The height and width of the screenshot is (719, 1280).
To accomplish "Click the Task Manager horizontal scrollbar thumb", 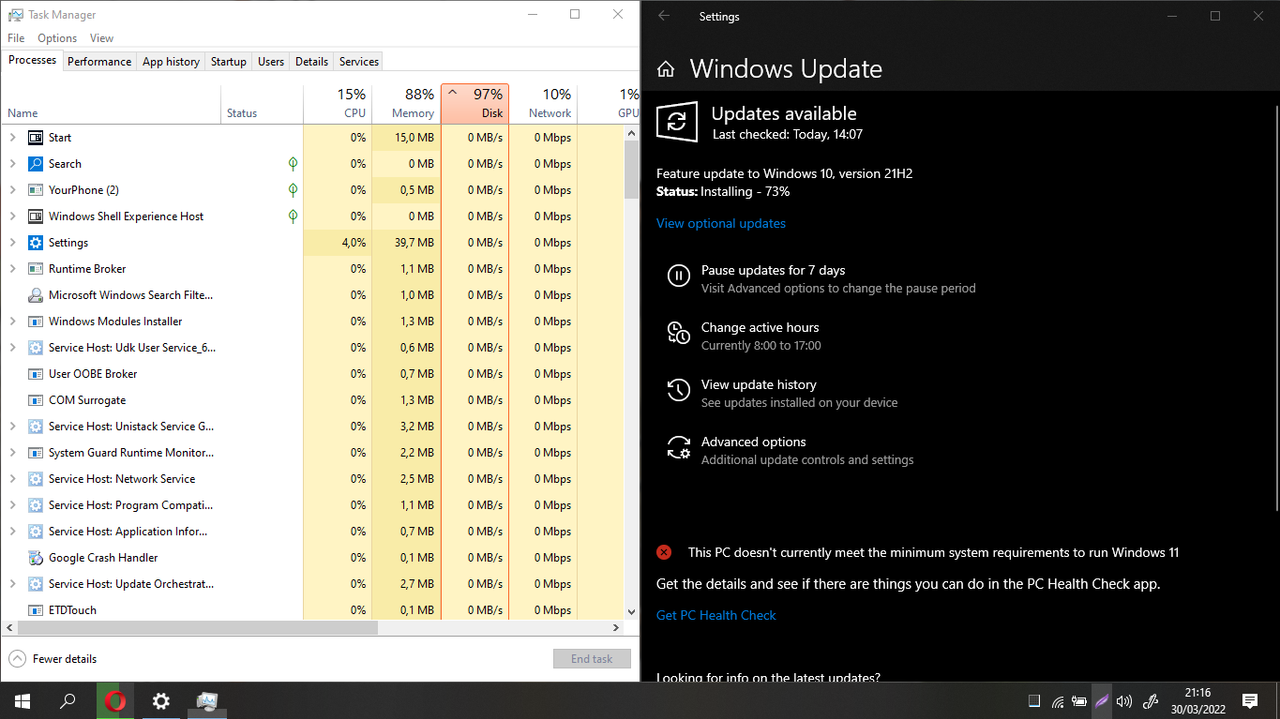I will pyautogui.click(x=197, y=628).
